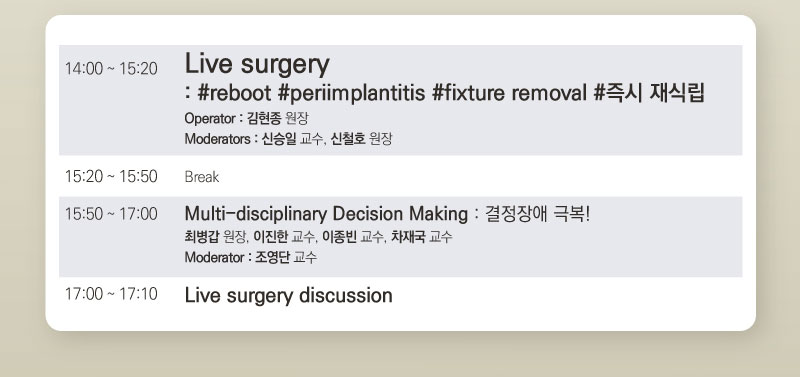Click moderator 신승일 교수
The width and height of the screenshot is (800, 377).
tap(292, 139)
